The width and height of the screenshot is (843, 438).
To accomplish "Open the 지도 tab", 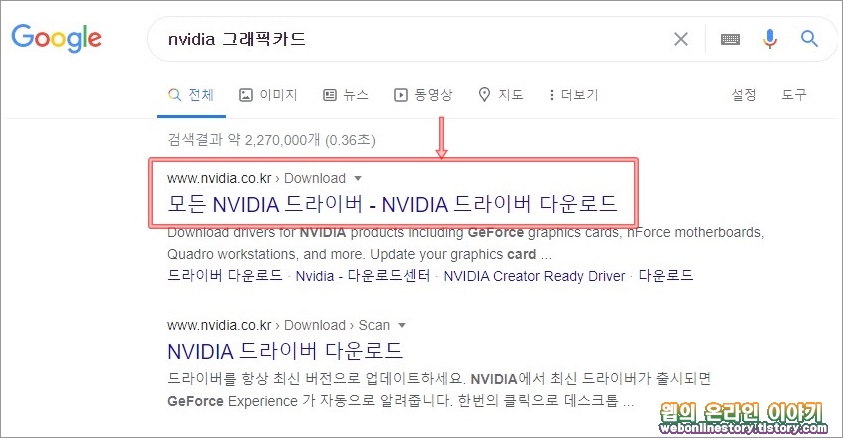I will [x=501, y=95].
